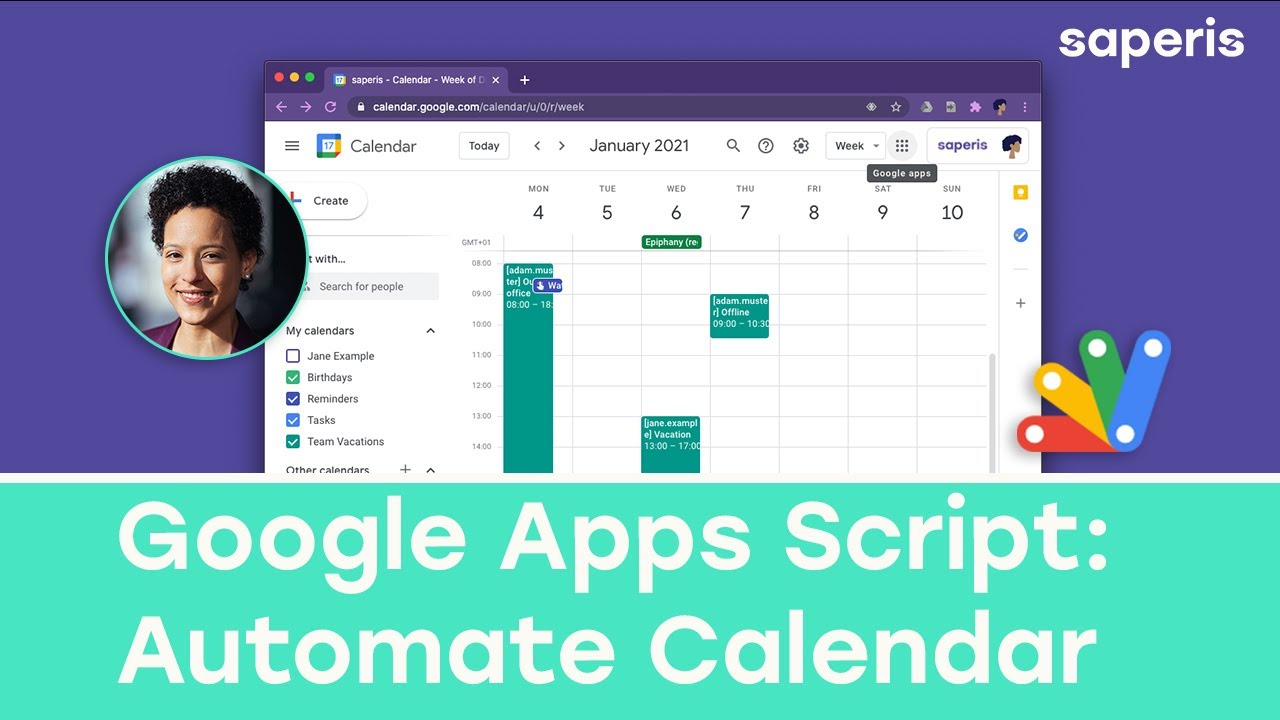Open adam.muster Offline event on Thursday
This screenshot has height=720, width=1280.
(x=739, y=316)
